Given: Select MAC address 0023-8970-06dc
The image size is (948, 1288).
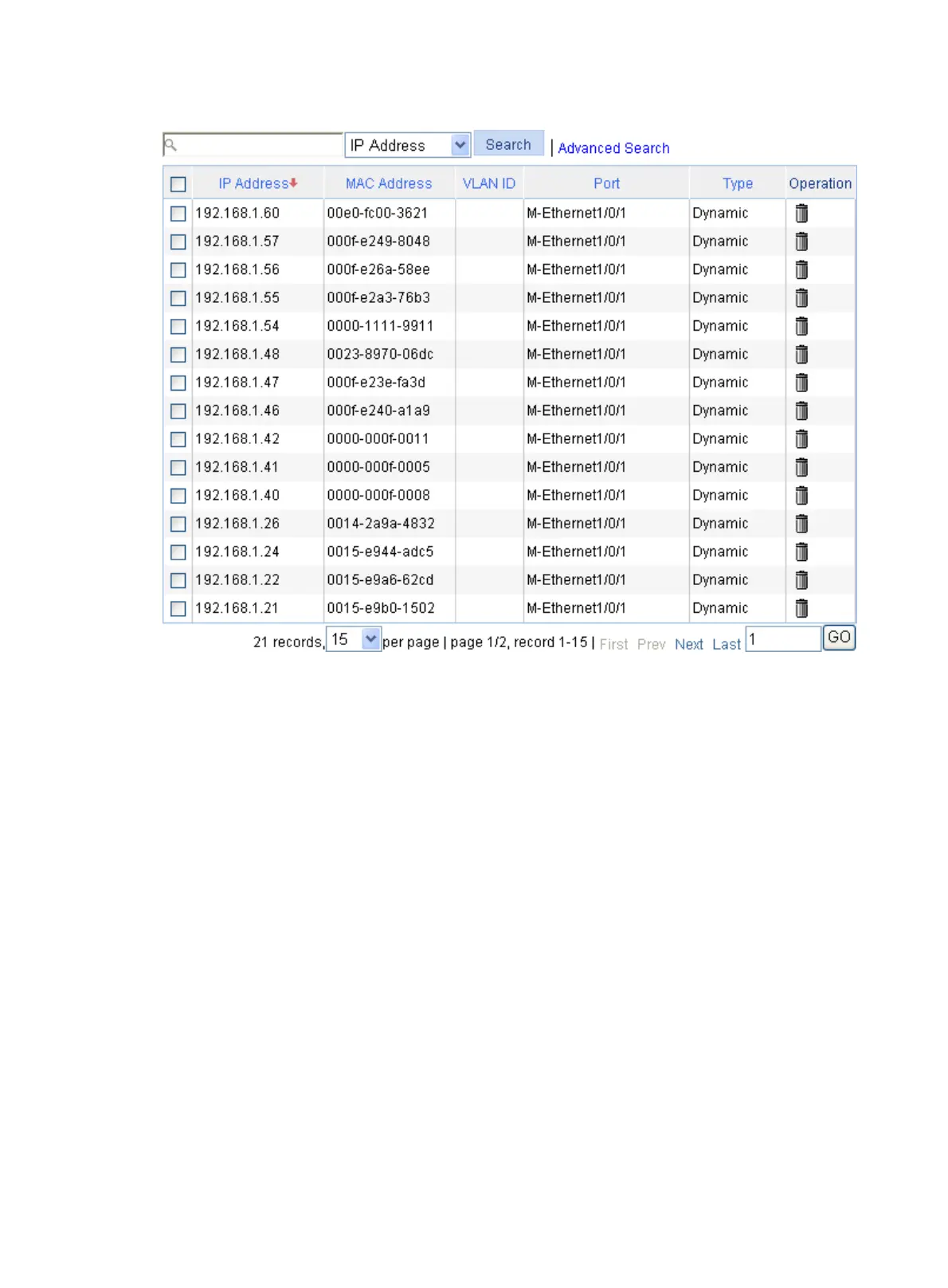Looking at the screenshot, I should 380,354.
